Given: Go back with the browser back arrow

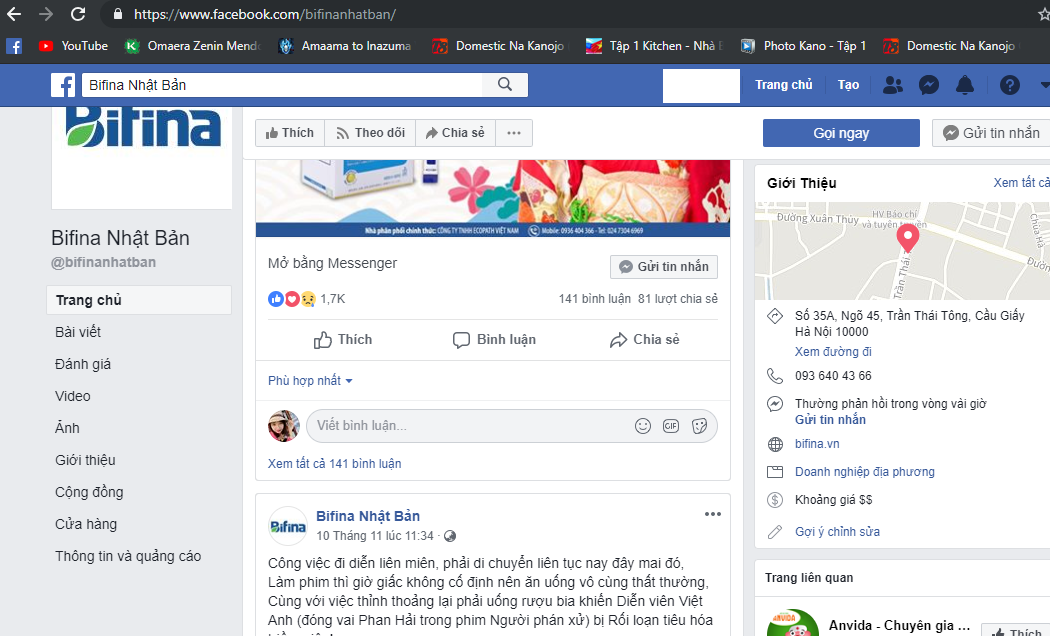Looking at the screenshot, I should click(x=14, y=14).
